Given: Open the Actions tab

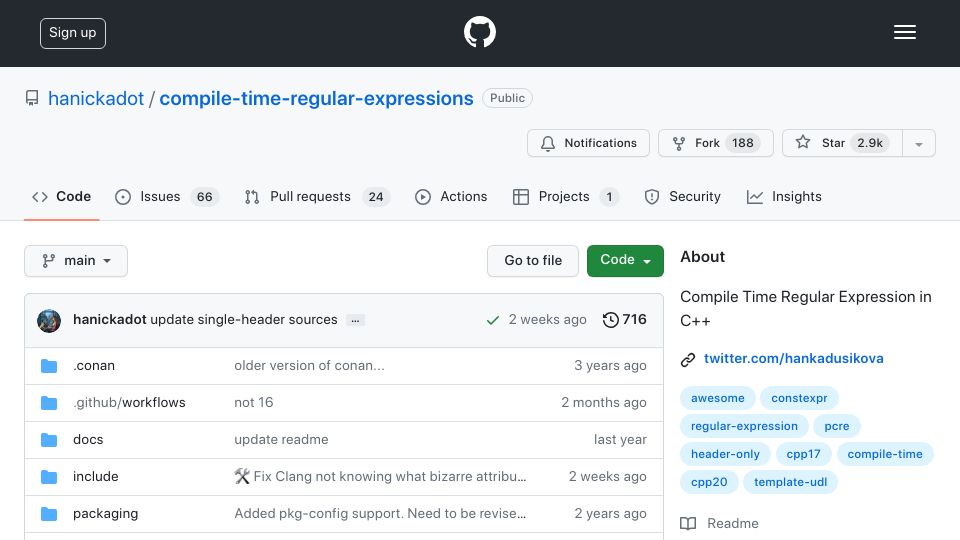Looking at the screenshot, I should pos(451,197).
